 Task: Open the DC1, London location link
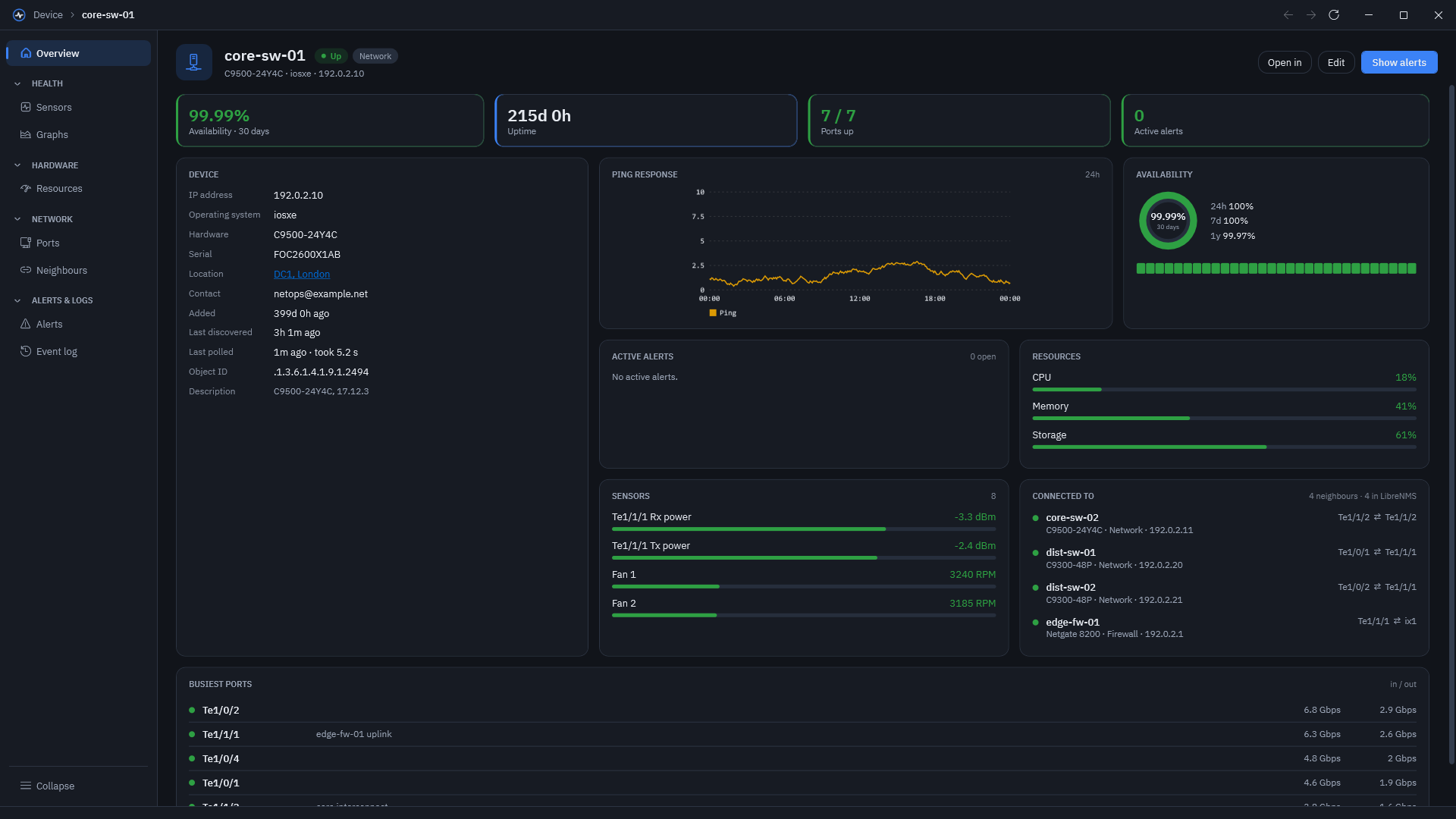click(302, 274)
